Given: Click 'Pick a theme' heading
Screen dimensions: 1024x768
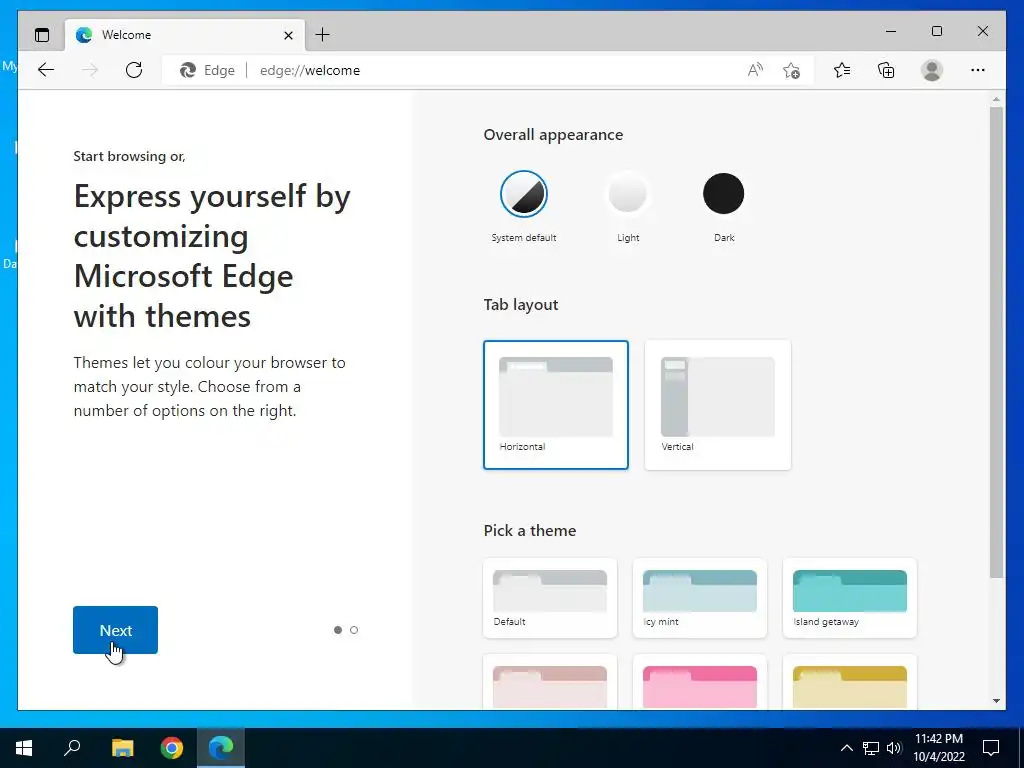Looking at the screenshot, I should coord(530,530).
